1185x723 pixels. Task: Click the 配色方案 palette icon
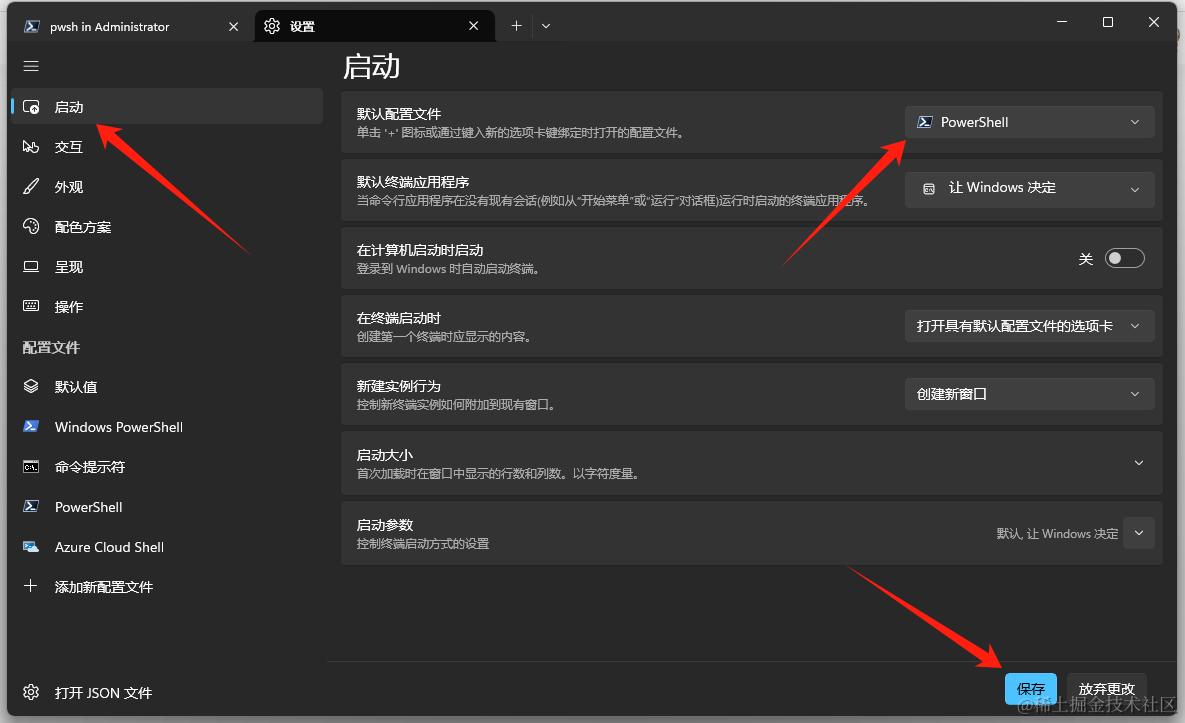point(31,227)
